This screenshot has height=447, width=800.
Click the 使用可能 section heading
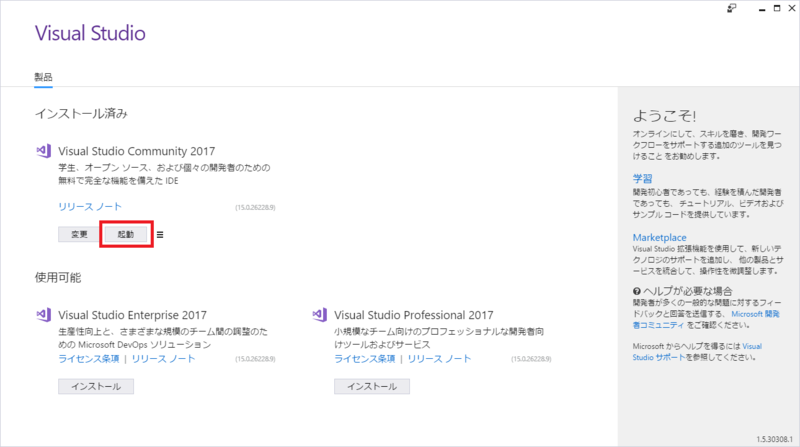pyautogui.click(x=58, y=278)
